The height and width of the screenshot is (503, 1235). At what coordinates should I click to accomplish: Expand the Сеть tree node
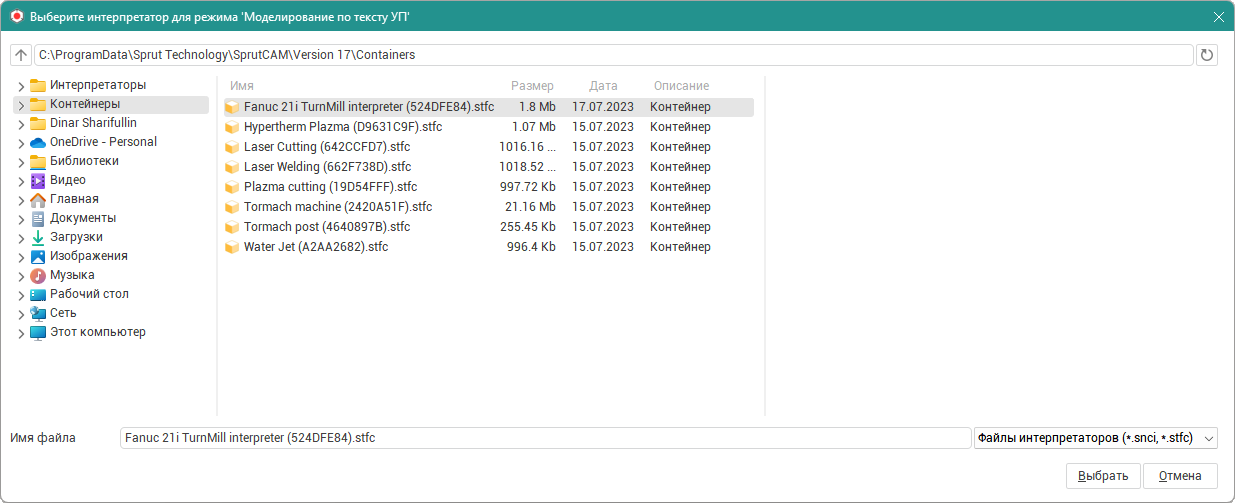pos(21,314)
